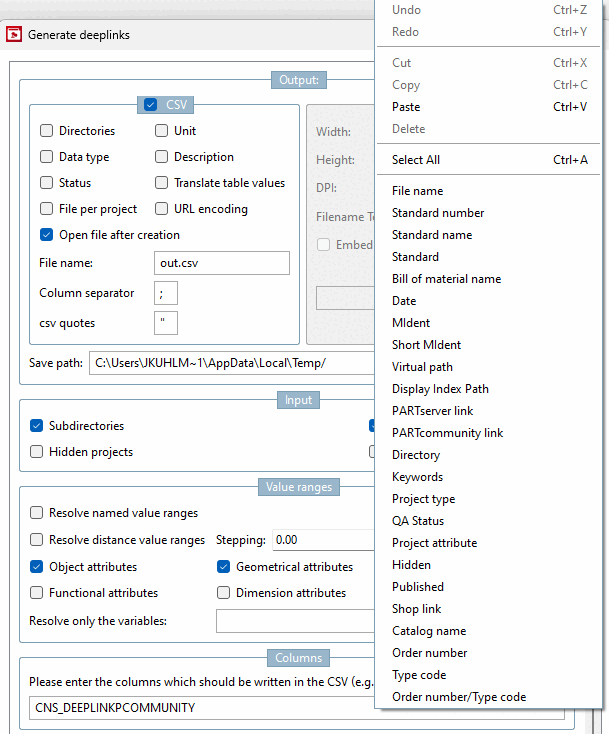Click the Generate deeplinks app icon
This screenshot has height=734, width=609.
14,34
